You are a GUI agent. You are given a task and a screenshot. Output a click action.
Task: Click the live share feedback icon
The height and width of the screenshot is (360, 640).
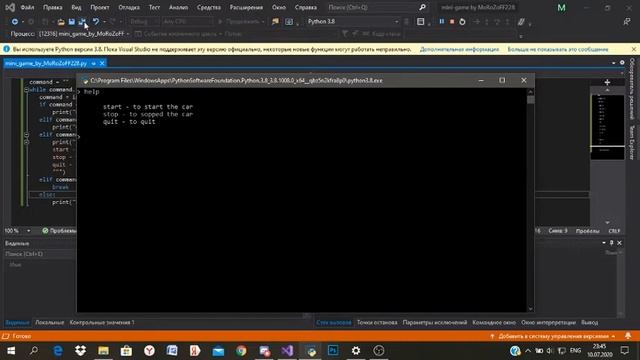click(627, 22)
